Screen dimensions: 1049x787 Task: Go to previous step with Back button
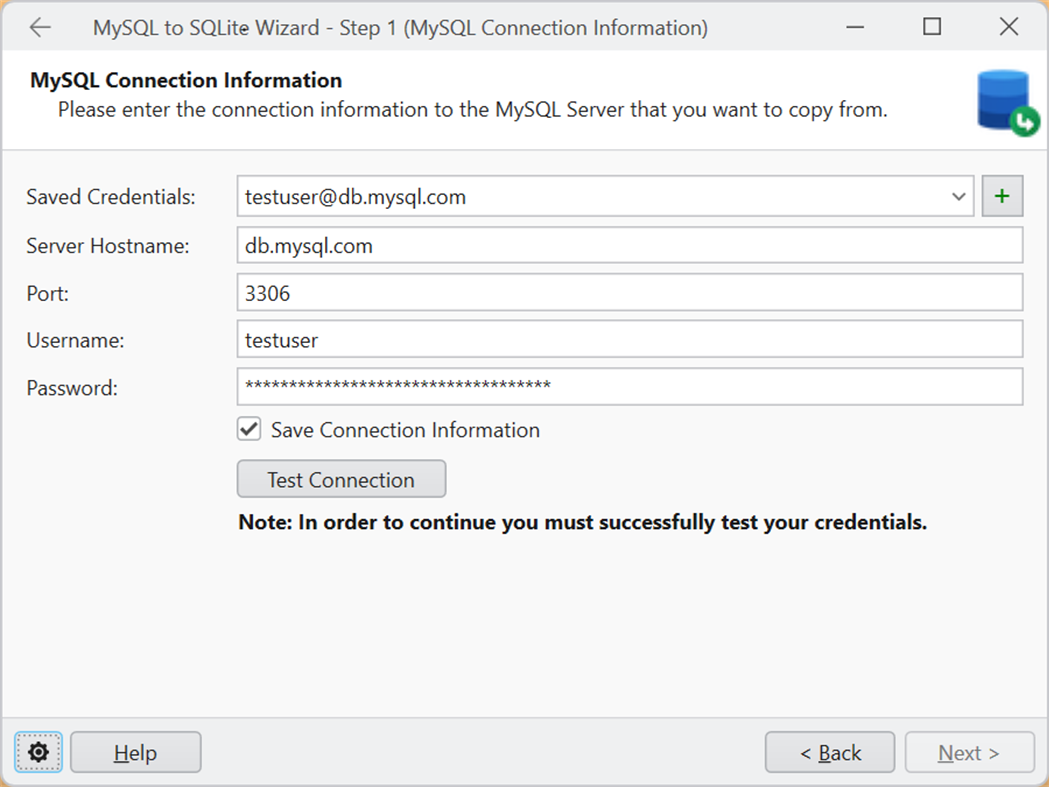click(829, 753)
